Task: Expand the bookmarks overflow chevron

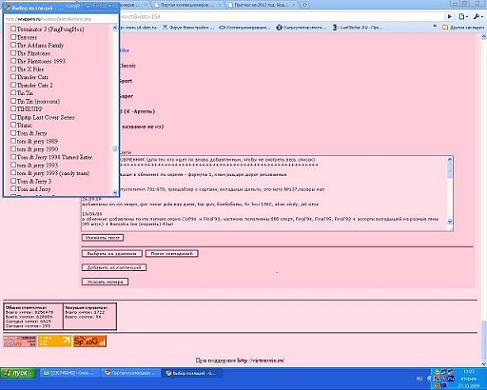Action: pyautogui.click(x=435, y=27)
